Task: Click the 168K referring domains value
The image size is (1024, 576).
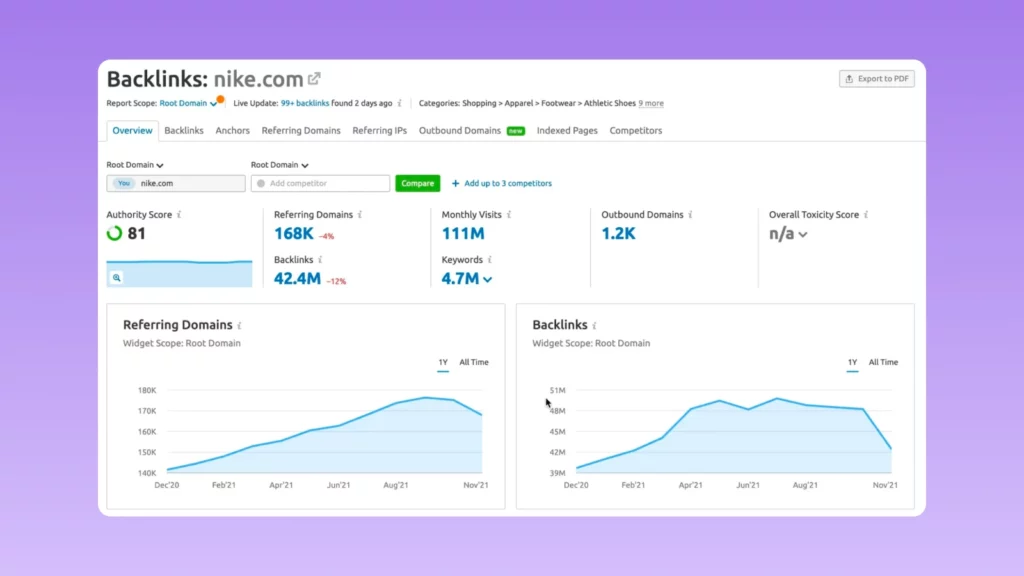Action: click(x=294, y=233)
